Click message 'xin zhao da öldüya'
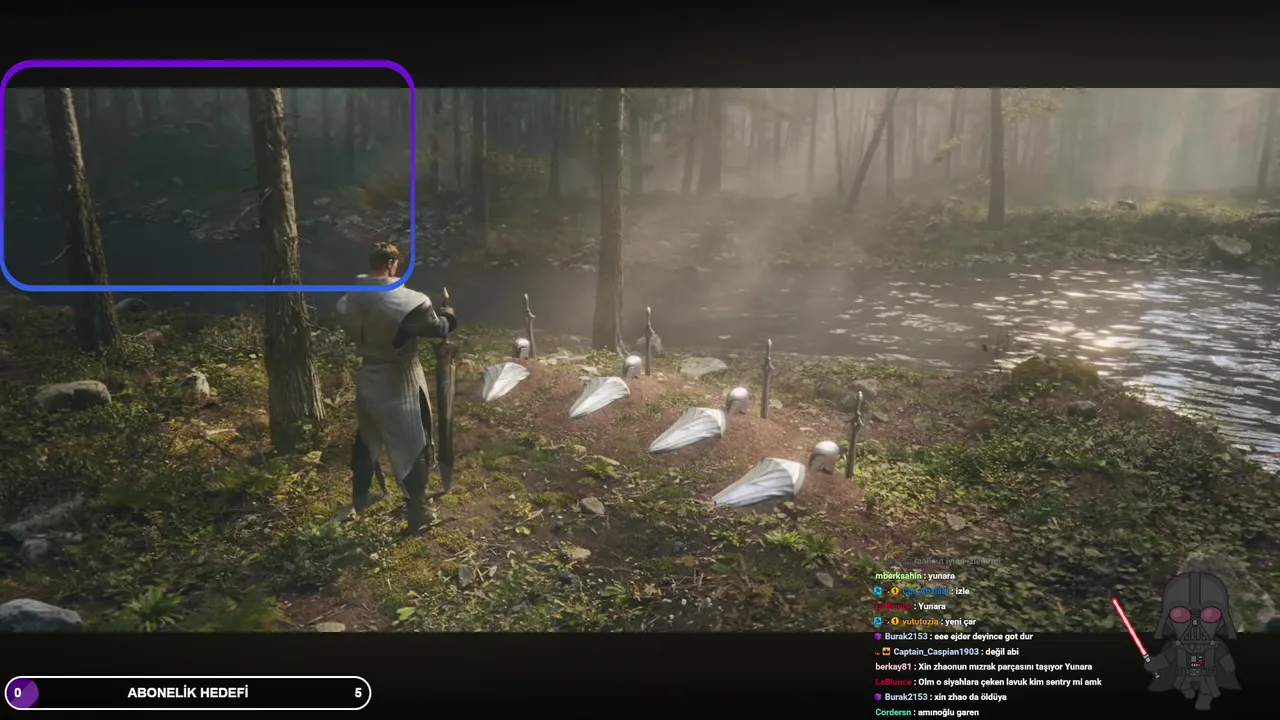The image size is (1280, 720). point(969,697)
